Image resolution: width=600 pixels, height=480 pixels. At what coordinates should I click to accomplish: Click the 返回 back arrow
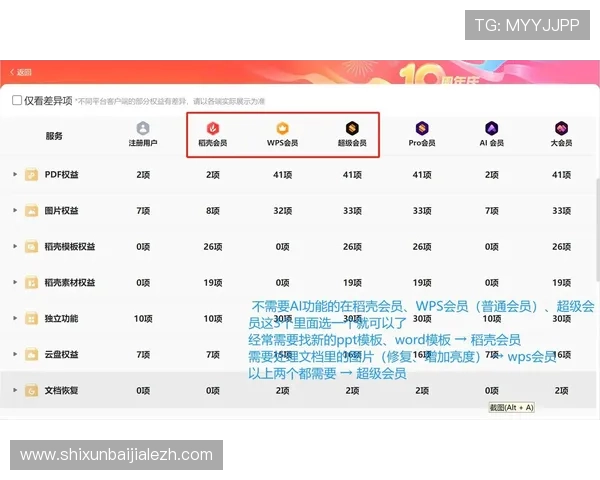point(12,72)
